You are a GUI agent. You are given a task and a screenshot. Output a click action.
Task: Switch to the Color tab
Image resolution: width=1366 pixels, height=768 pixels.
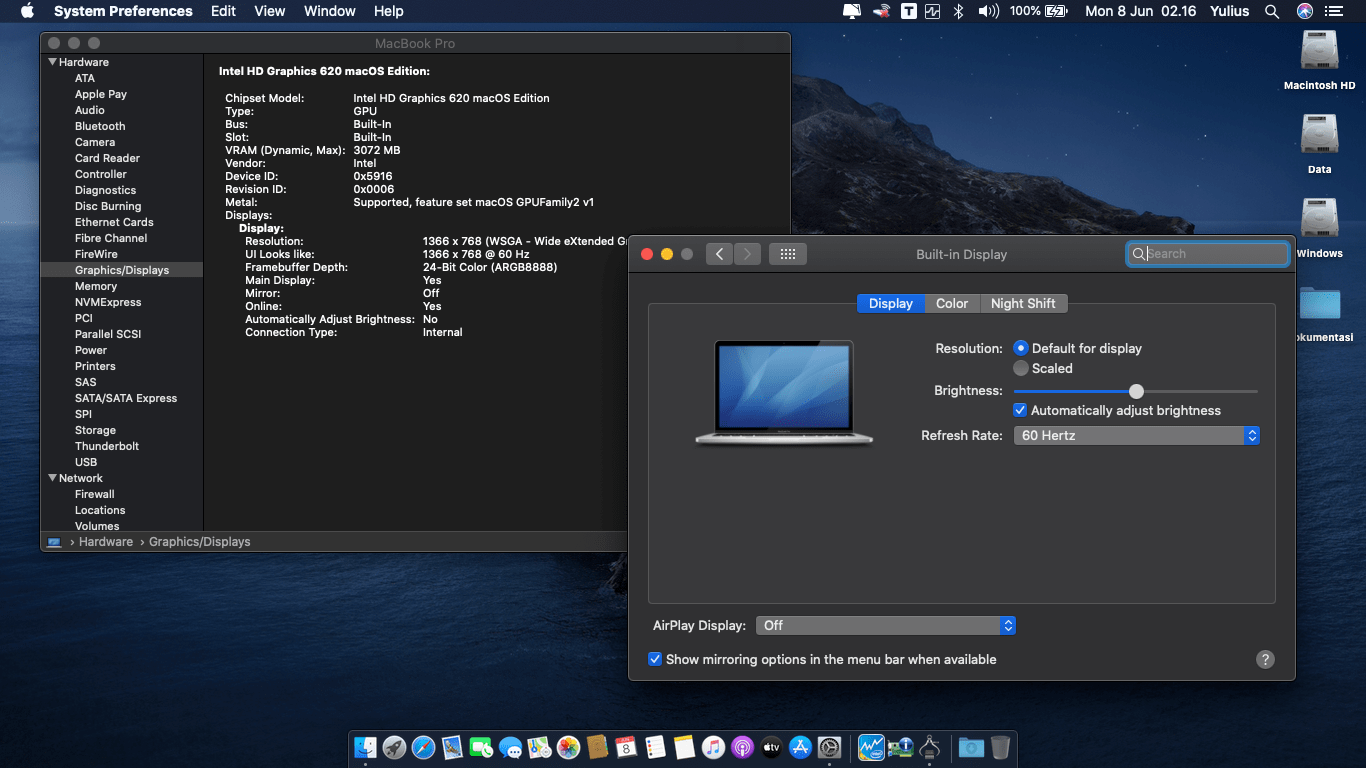pyautogui.click(x=952, y=303)
